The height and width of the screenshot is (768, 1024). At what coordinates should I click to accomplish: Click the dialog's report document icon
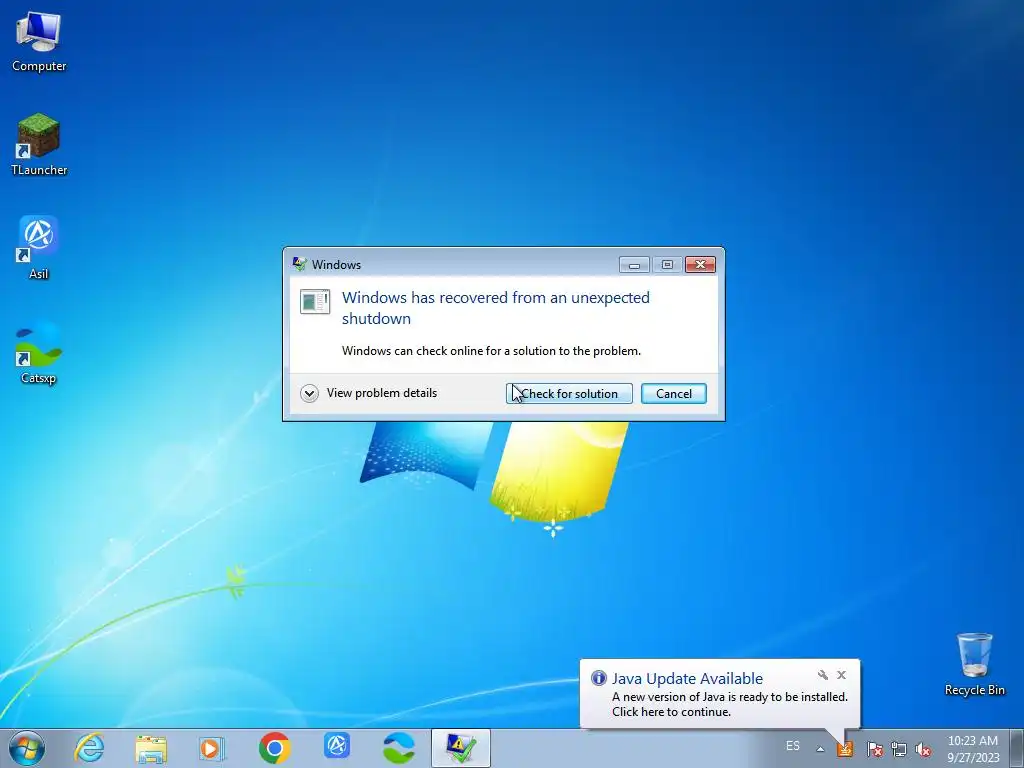tap(315, 302)
